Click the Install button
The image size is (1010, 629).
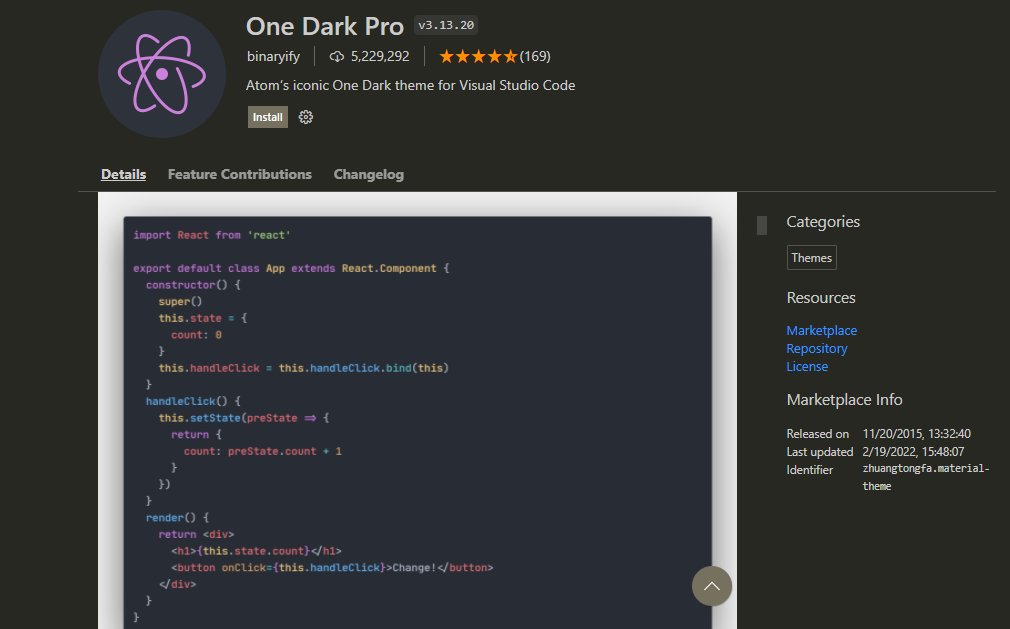click(x=267, y=117)
